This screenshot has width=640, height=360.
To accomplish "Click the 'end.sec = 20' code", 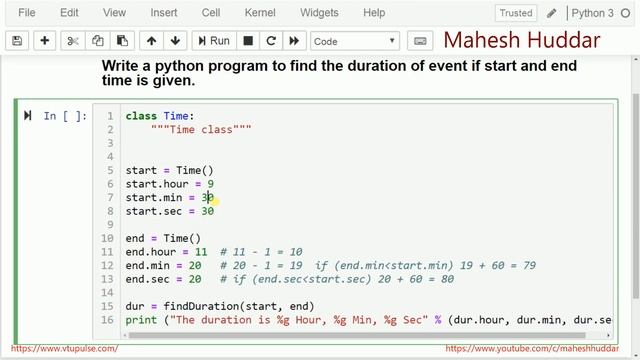I will pos(163,279).
